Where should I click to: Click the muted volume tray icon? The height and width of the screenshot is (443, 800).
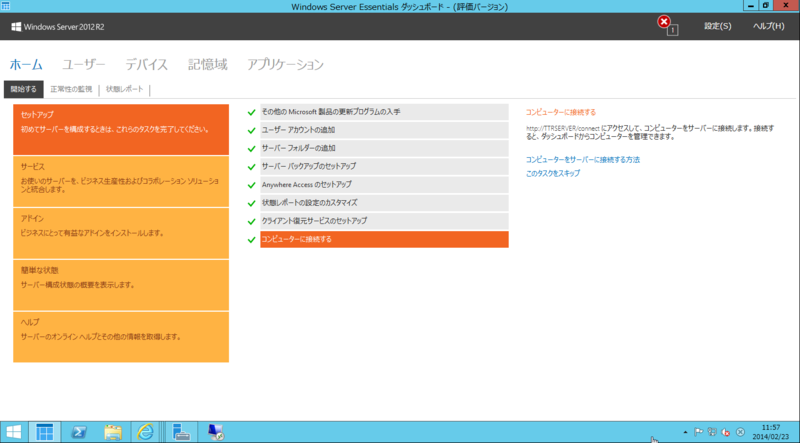click(x=726, y=432)
